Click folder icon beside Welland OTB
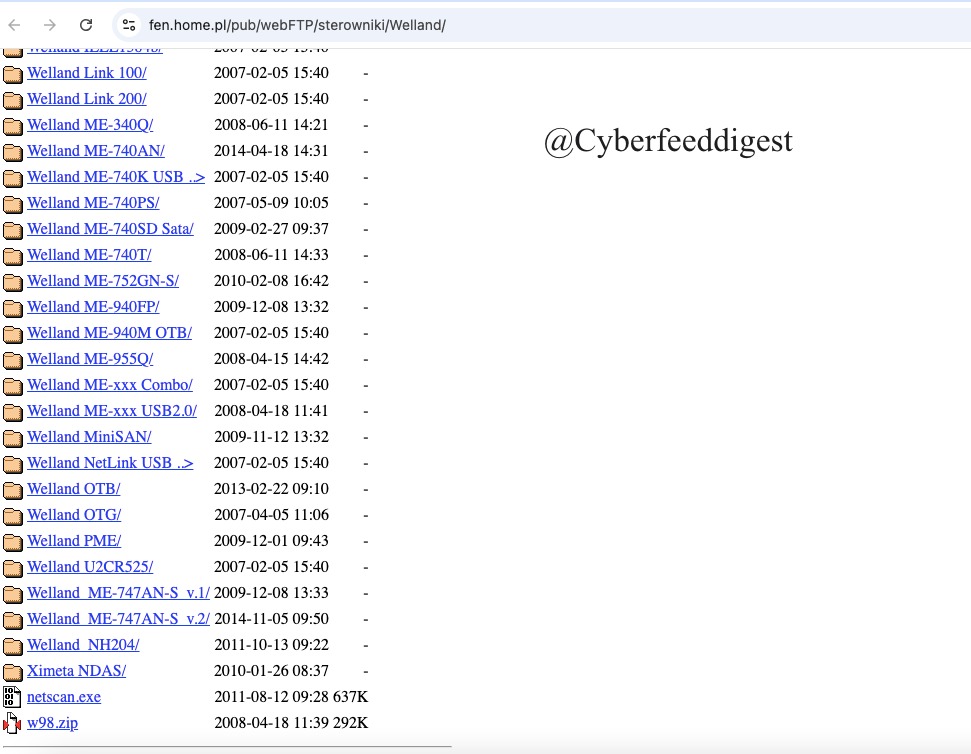971x754 pixels. click(x=12, y=490)
